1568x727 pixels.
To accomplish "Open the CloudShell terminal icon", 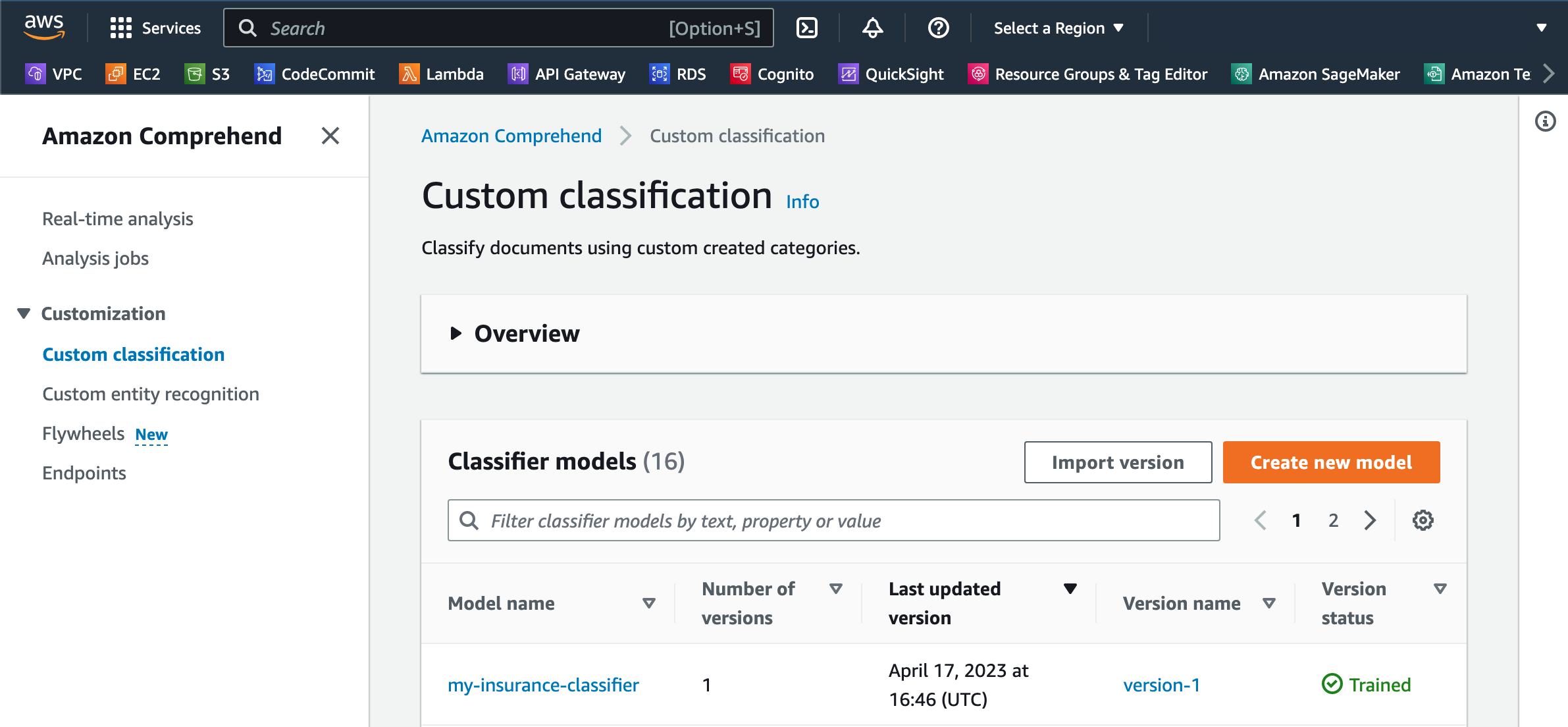I will coord(806,28).
